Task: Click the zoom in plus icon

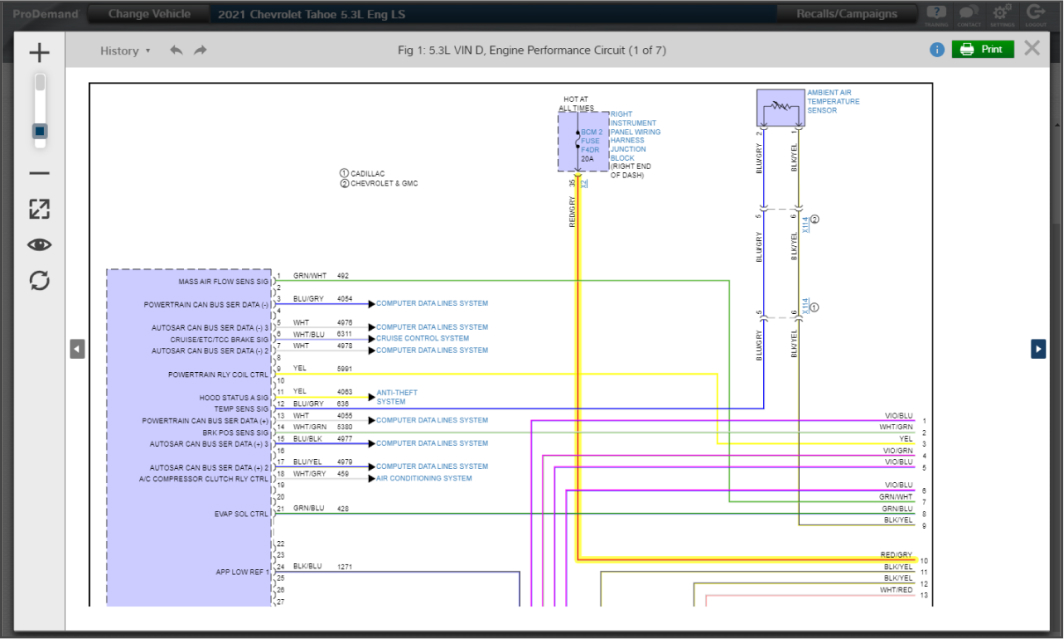Action: point(39,53)
